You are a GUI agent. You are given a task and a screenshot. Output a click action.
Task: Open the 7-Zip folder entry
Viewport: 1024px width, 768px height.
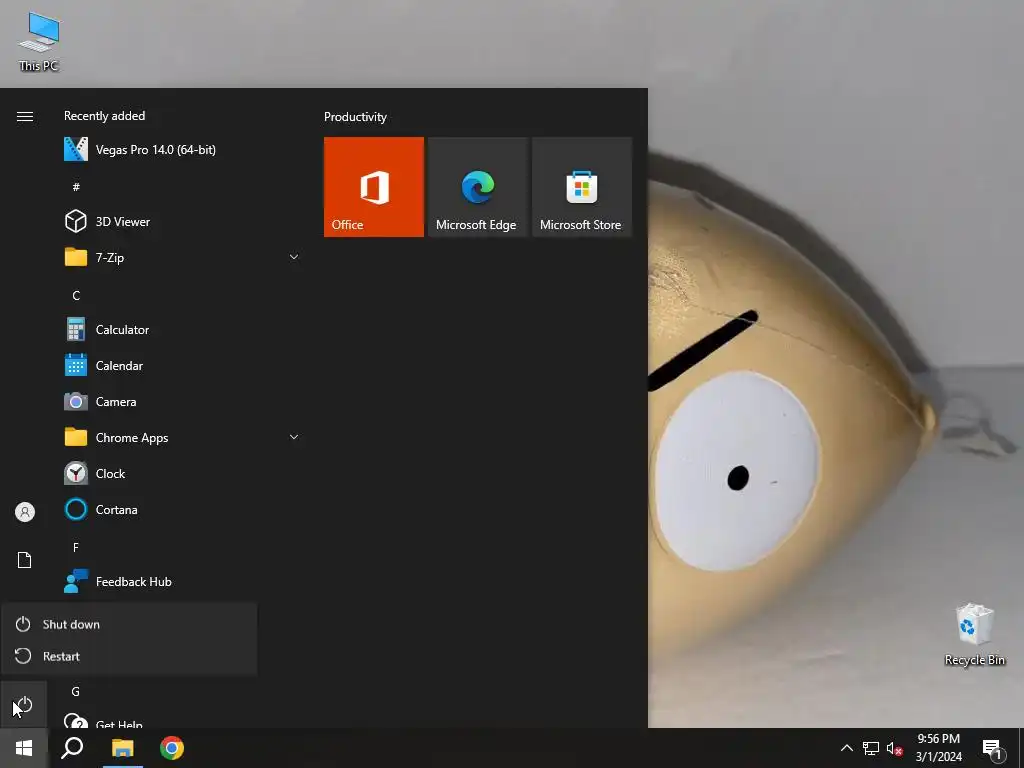(x=182, y=257)
